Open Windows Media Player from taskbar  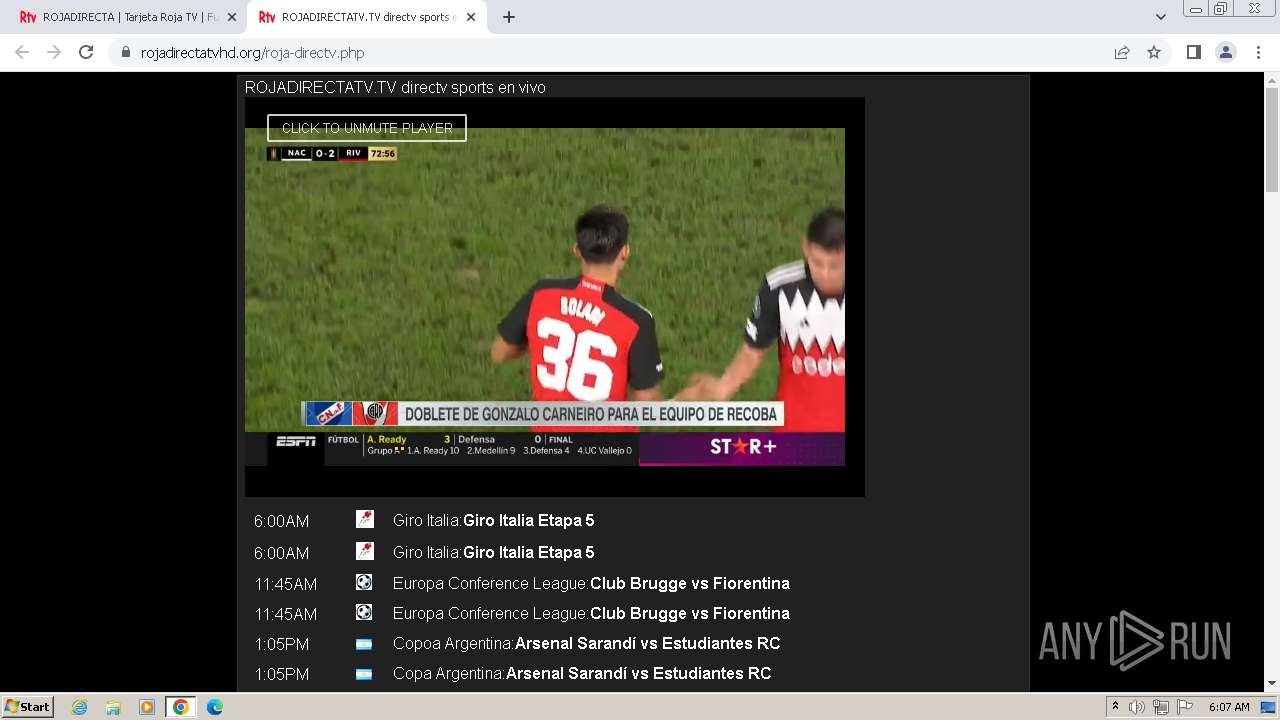click(x=147, y=707)
